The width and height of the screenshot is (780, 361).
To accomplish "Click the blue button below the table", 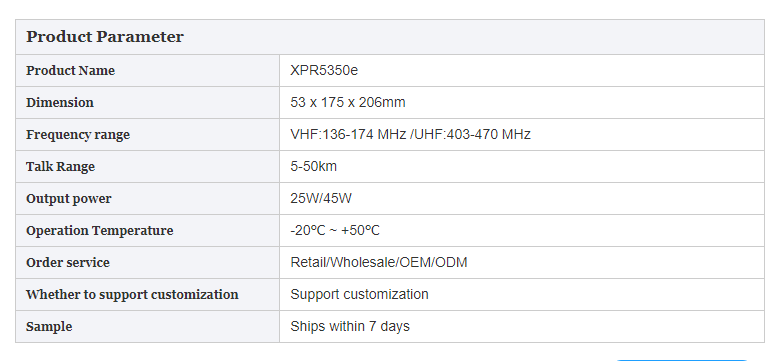I will [682, 360].
